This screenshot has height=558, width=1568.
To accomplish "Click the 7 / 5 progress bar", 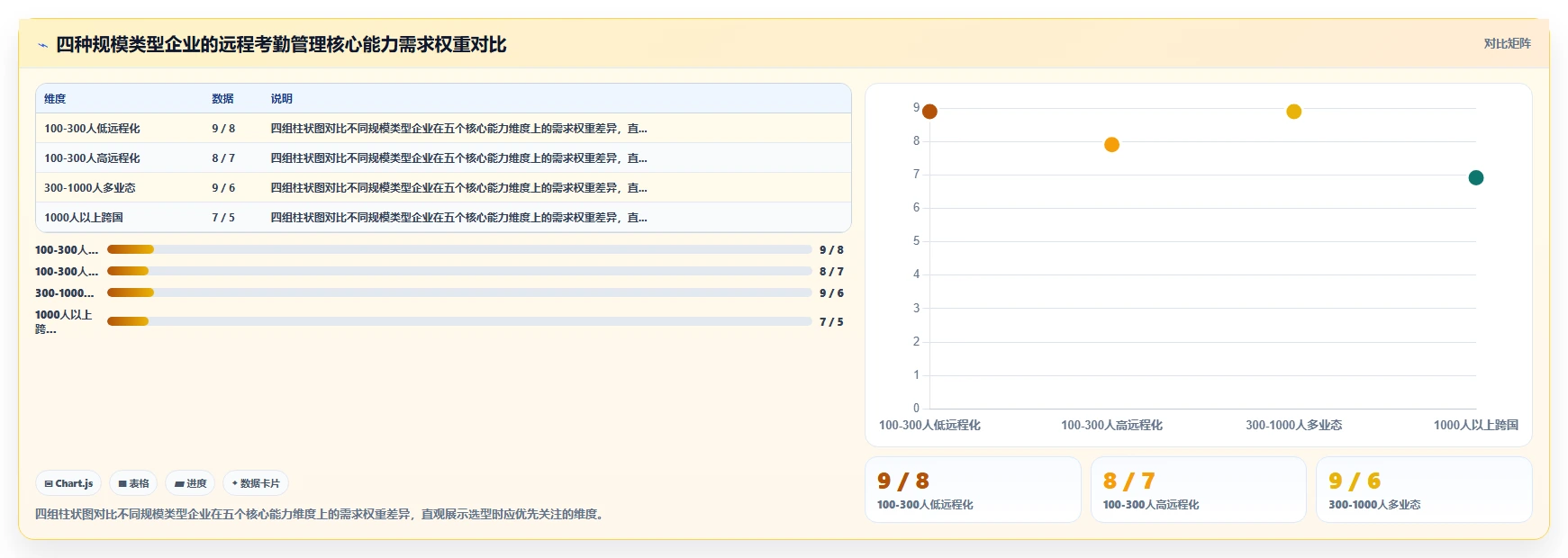I will (459, 321).
